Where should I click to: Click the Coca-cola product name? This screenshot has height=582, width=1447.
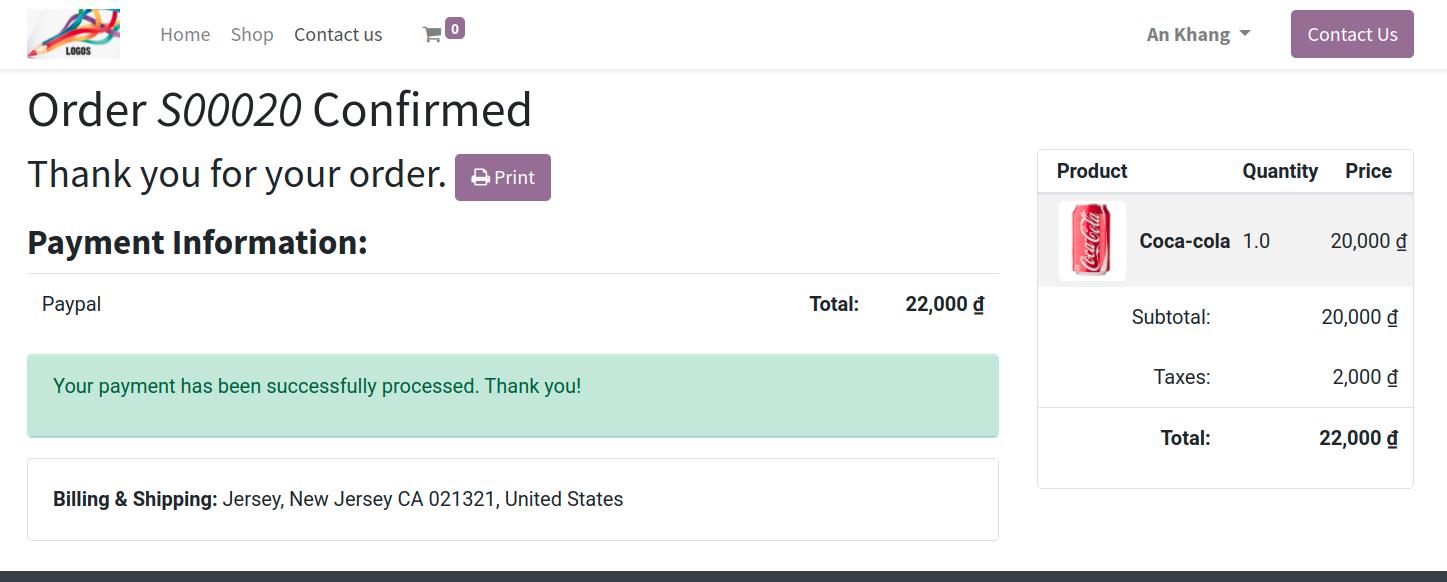(x=1184, y=241)
